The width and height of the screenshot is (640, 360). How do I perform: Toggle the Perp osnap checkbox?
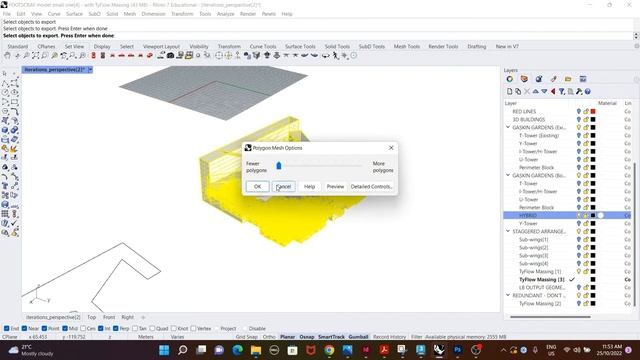click(116, 328)
